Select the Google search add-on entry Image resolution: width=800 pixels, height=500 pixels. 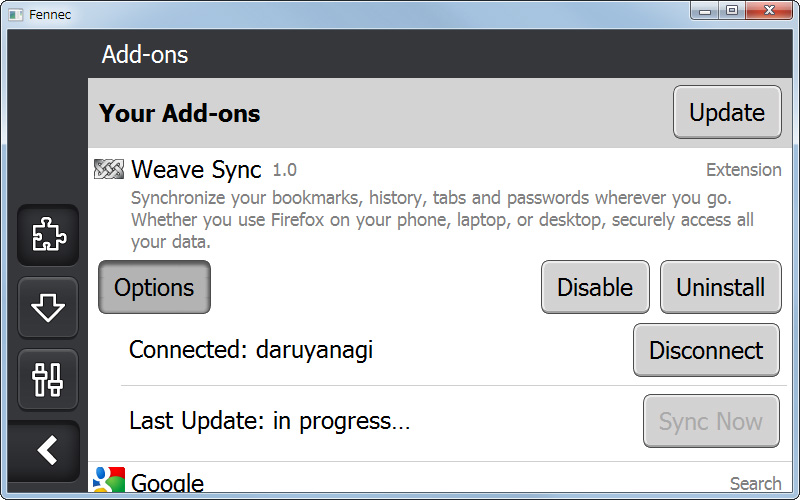tap(168, 485)
